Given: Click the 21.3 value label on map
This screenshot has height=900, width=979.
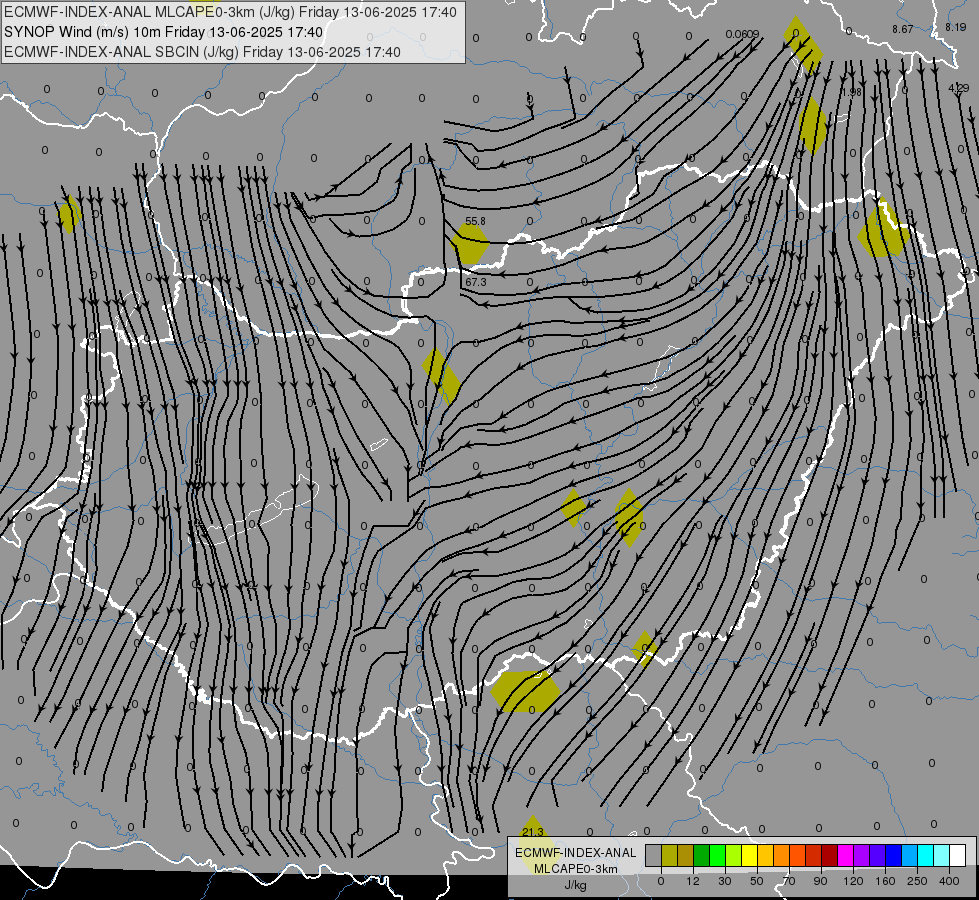Looking at the screenshot, I should pyautogui.click(x=533, y=832).
